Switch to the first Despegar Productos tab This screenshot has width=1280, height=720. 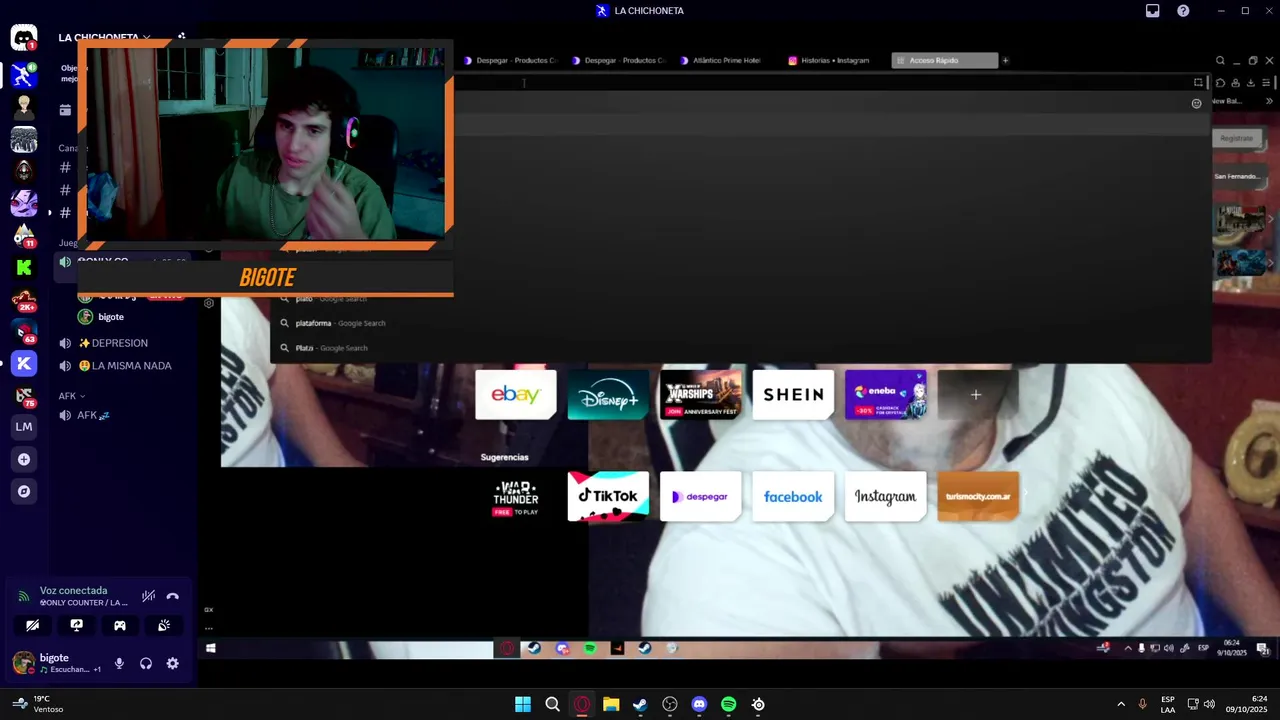[x=510, y=60]
